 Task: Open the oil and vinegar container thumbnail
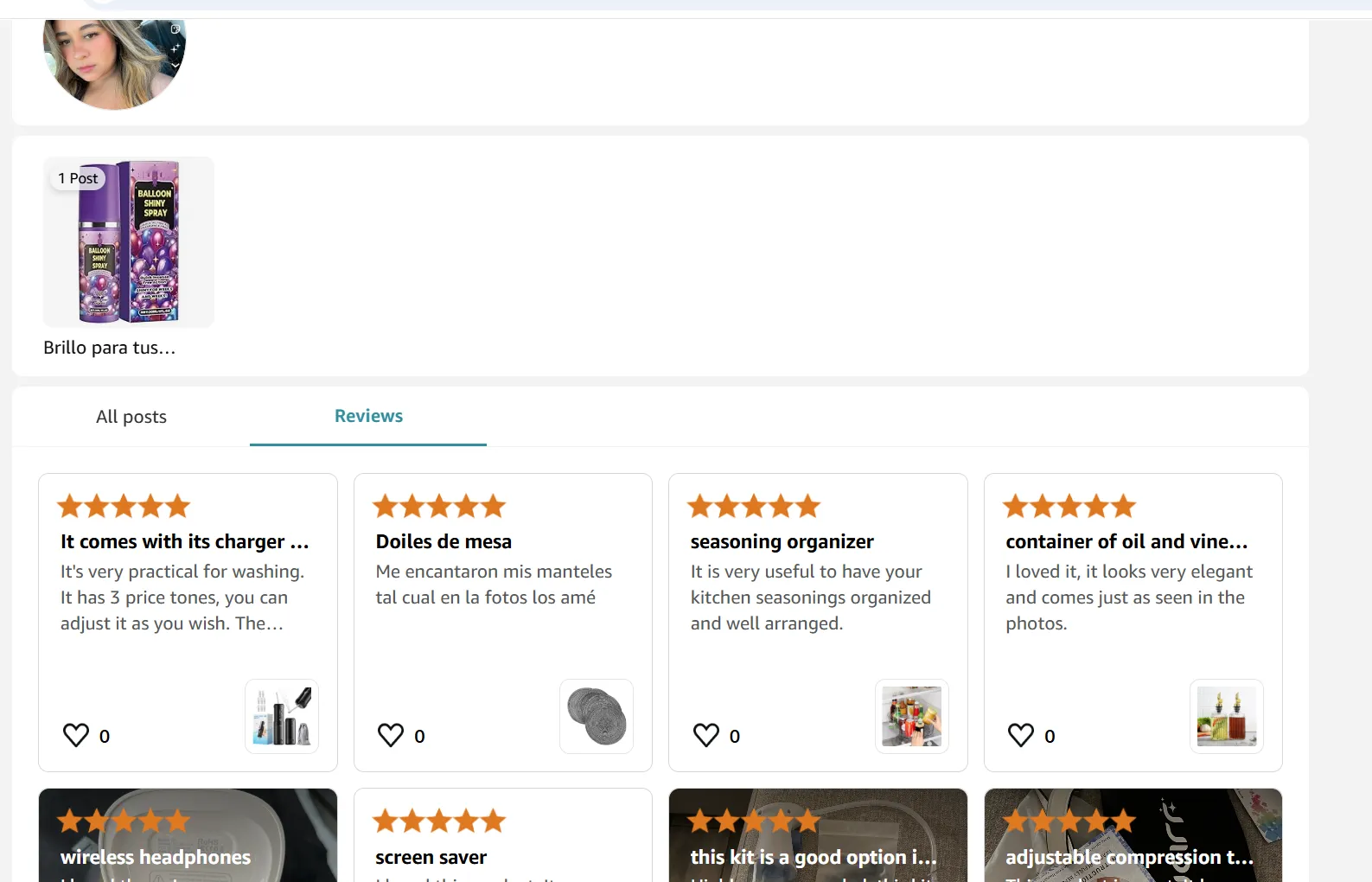[x=1227, y=717]
